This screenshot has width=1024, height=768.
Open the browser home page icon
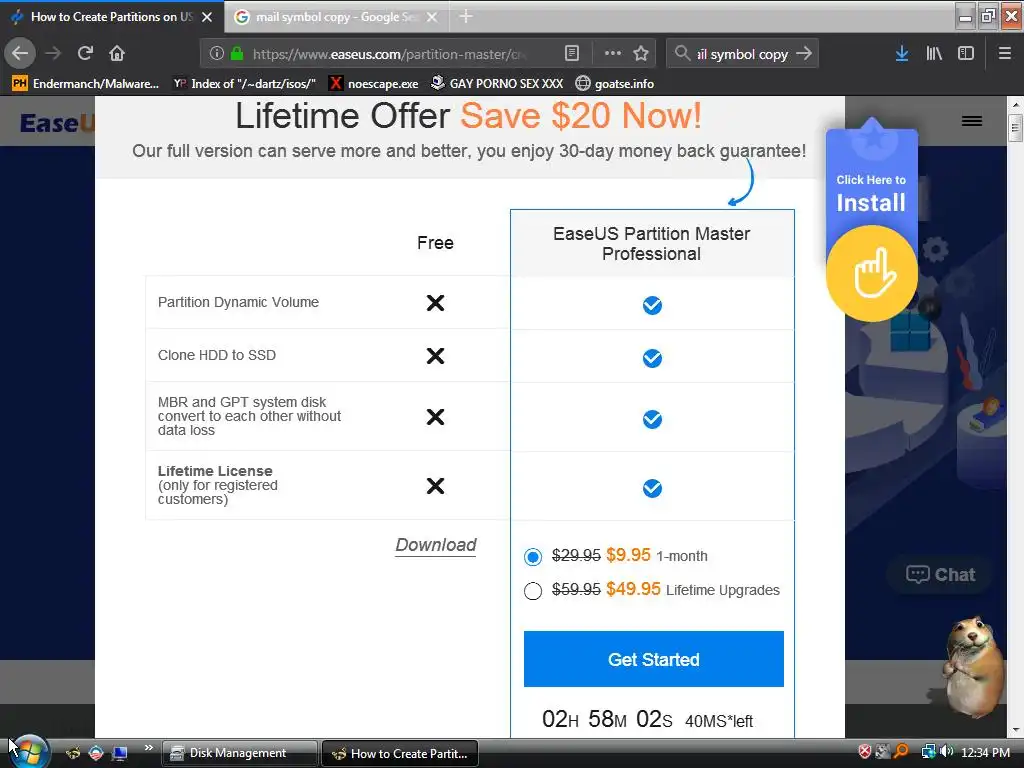tap(117, 54)
